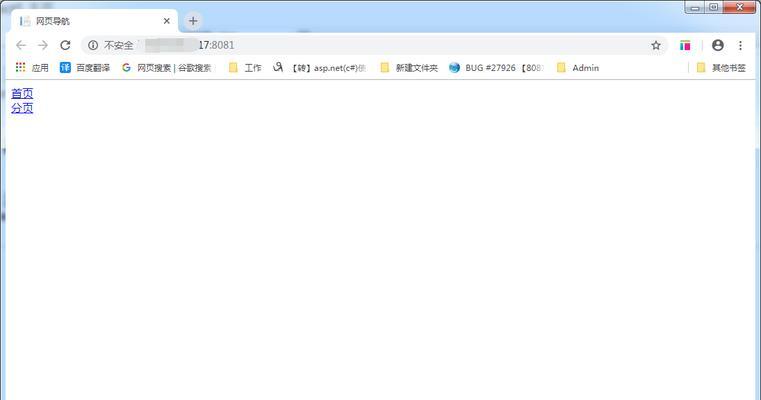Screen dimensions: 761x400
Task: Bookmark this page with the star
Action: click(656, 45)
